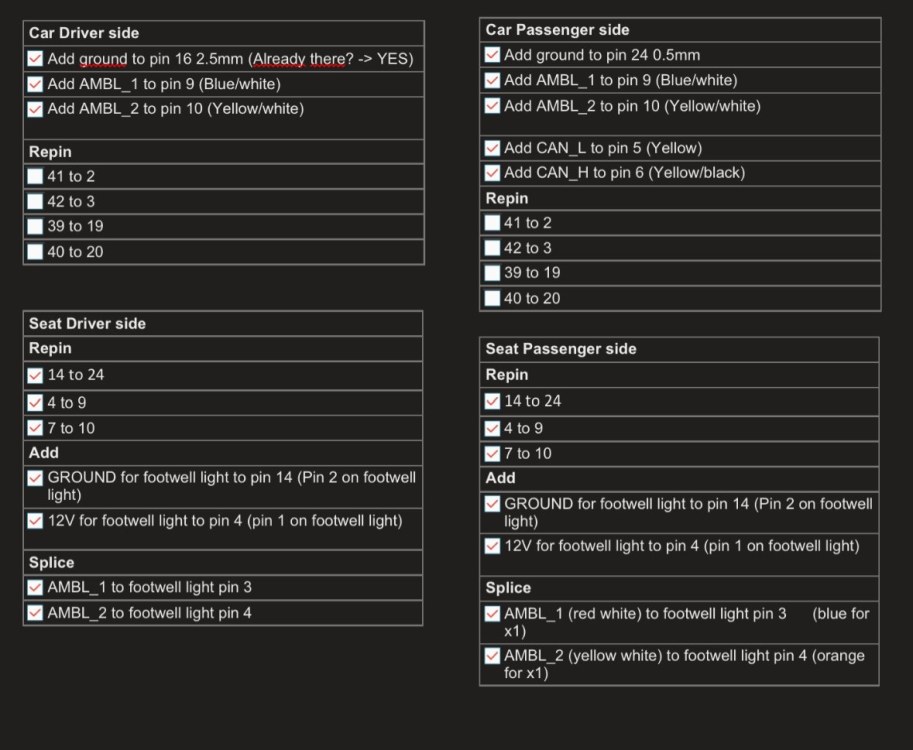Click the 'Seat Passenger side' heading cell
This screenshot has width=913, height=750.
[x=561, y=349]
